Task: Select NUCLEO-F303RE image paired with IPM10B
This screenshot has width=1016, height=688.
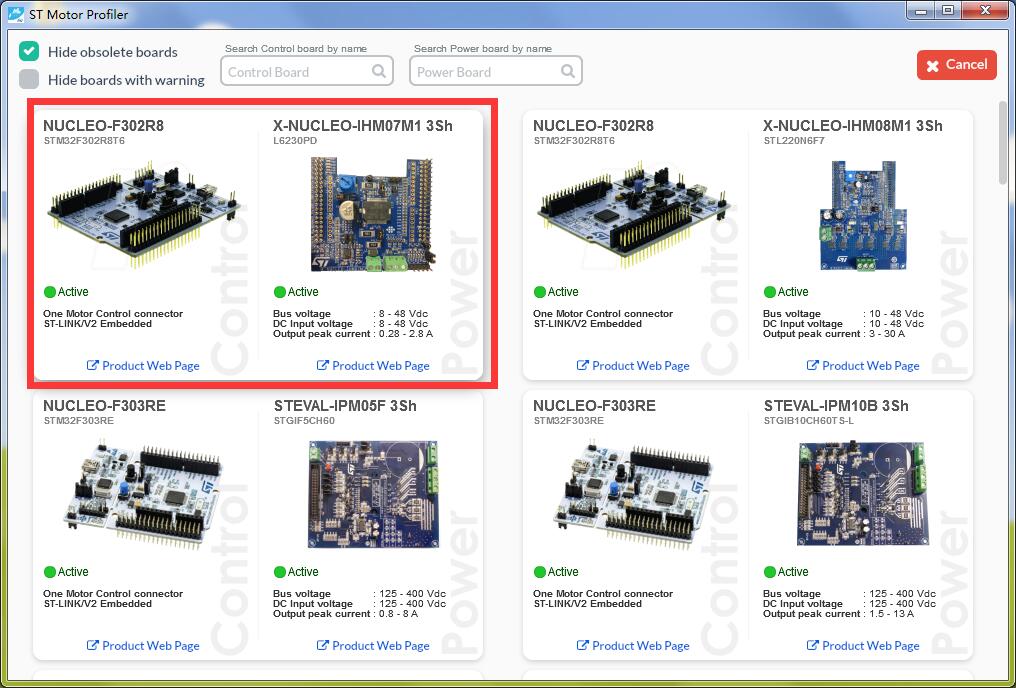Action: (x=634, y=494)
